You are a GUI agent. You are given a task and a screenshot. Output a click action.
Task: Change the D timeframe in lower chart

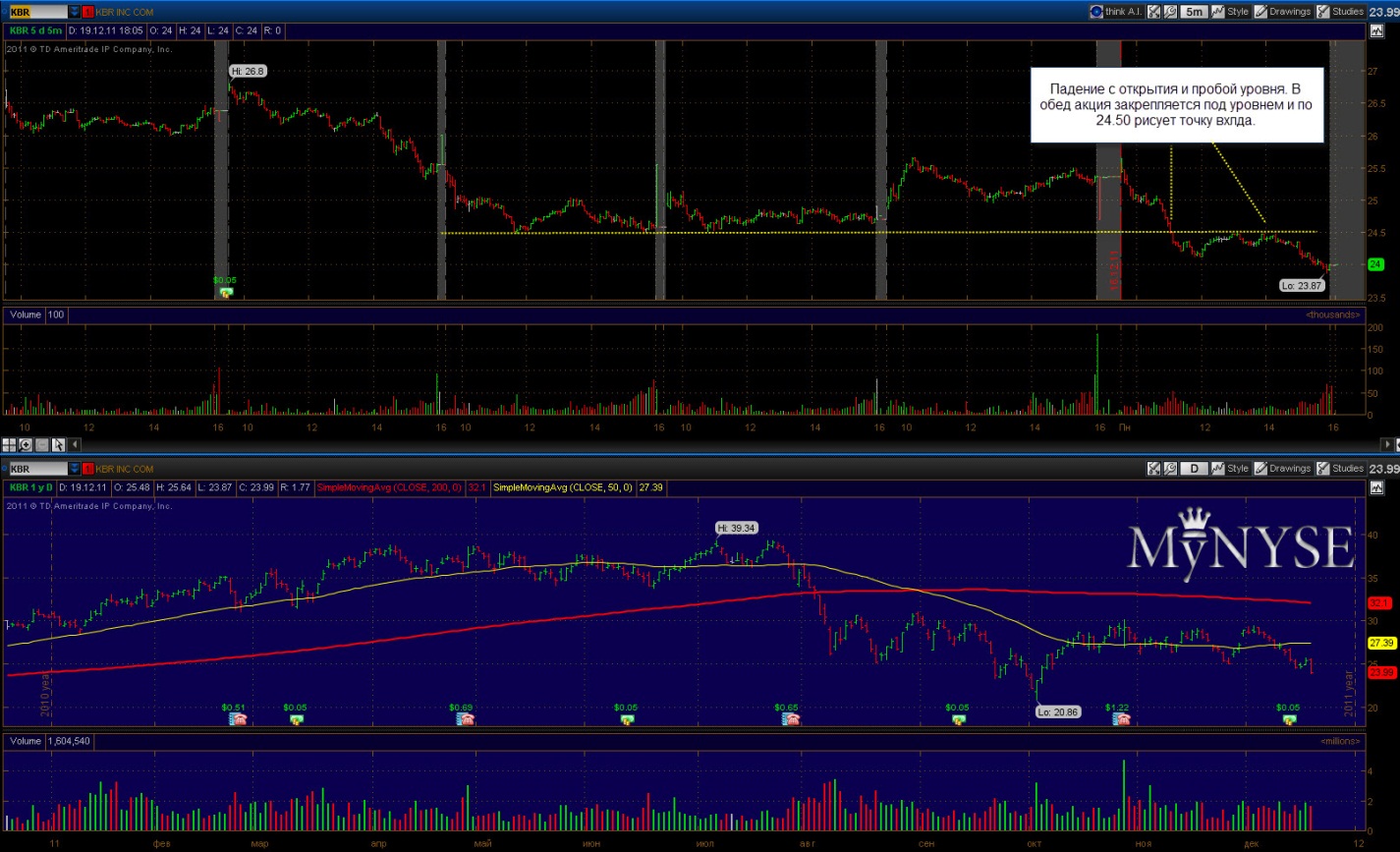click(1194, 469)
